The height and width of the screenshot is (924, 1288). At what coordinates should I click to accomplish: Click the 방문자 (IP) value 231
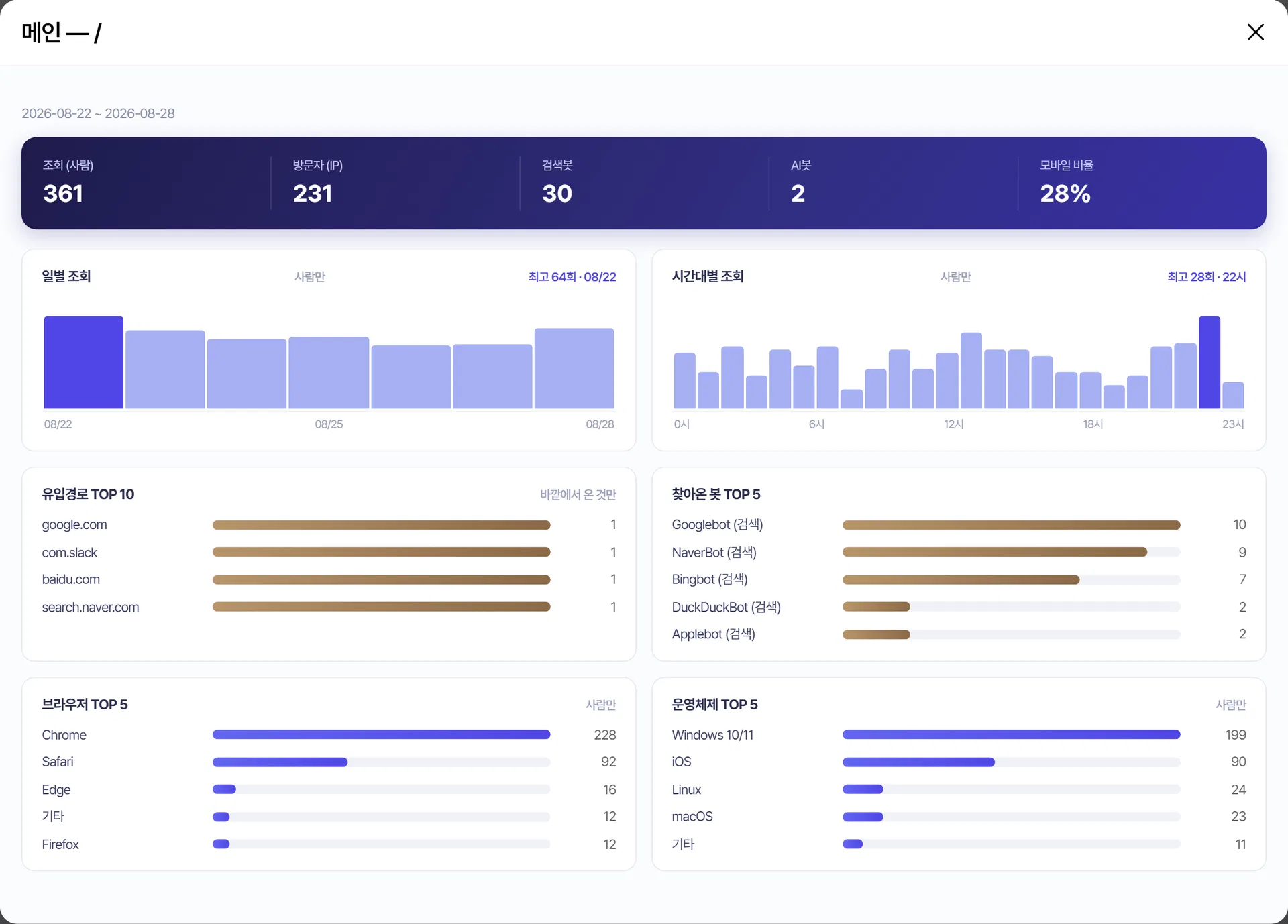coord(313,194)
